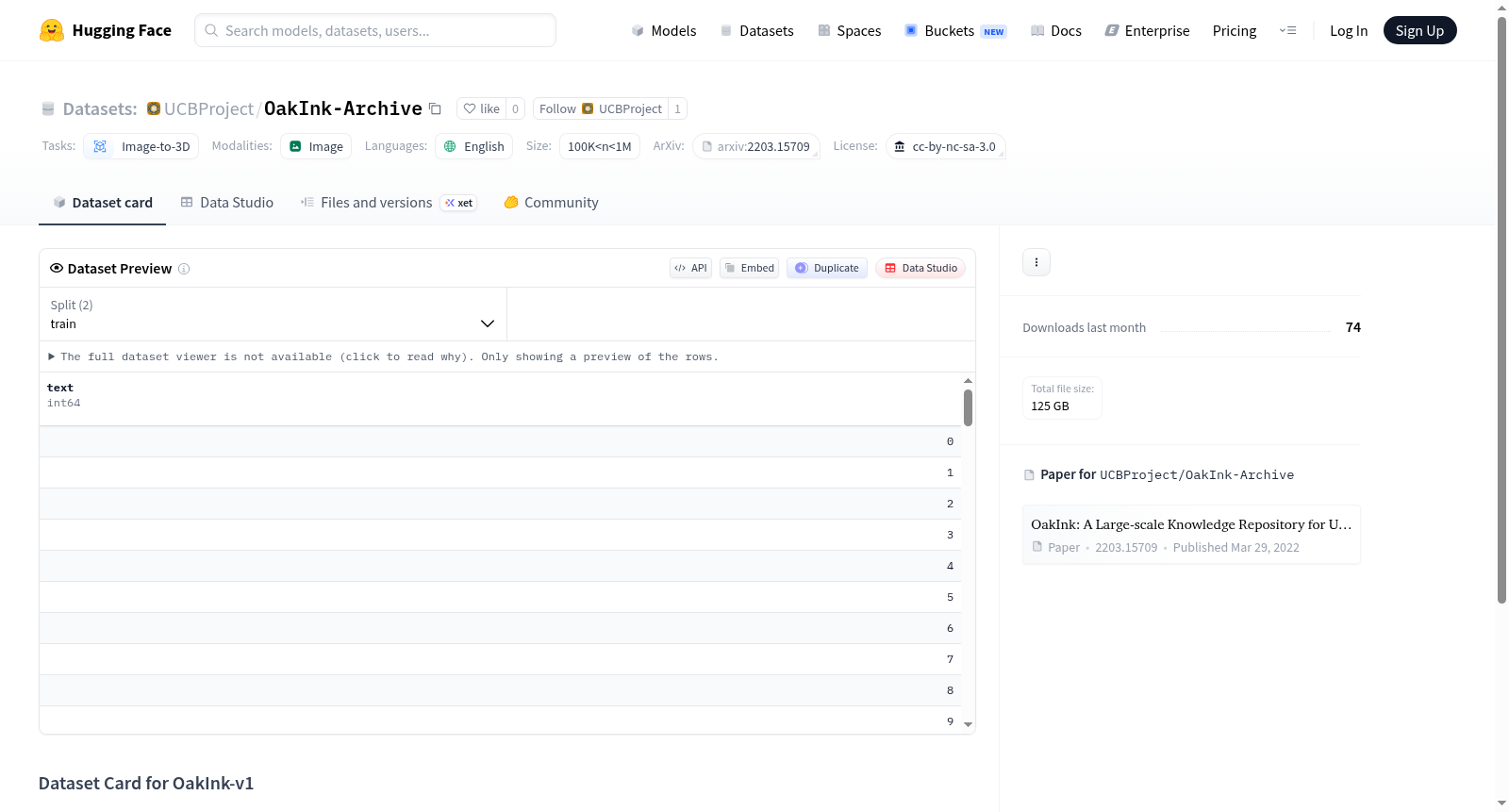Click the 125 GB total file size
The image size is (1509, 812).
tap(1050, 406)
